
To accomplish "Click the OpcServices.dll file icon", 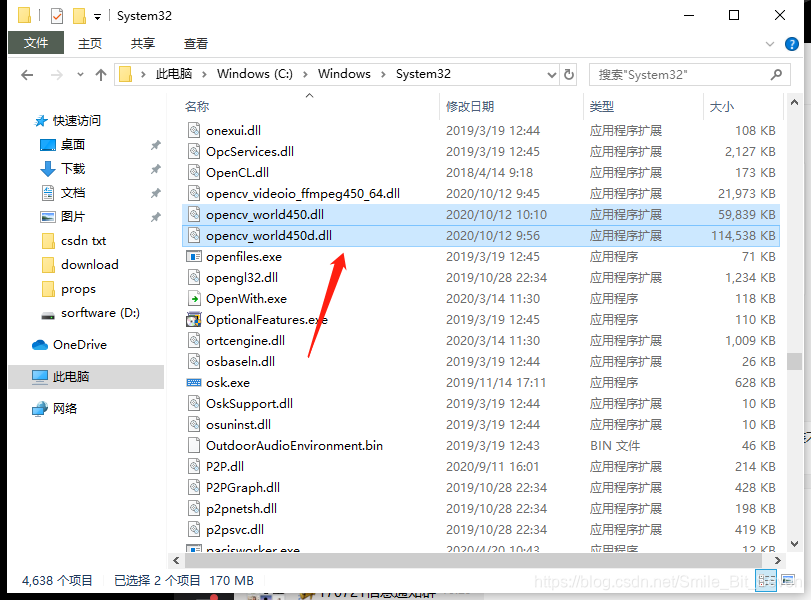I will [x=194, y=152].
